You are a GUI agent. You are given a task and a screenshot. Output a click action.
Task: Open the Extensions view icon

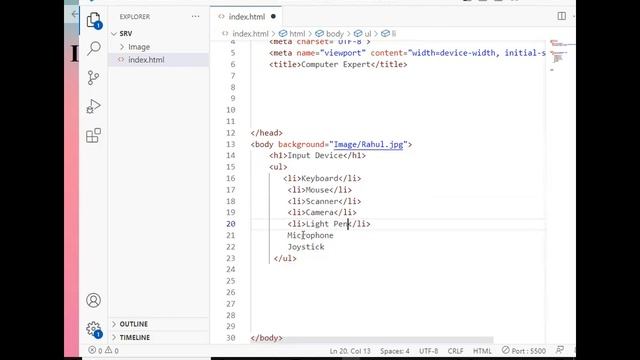(93, 135)
